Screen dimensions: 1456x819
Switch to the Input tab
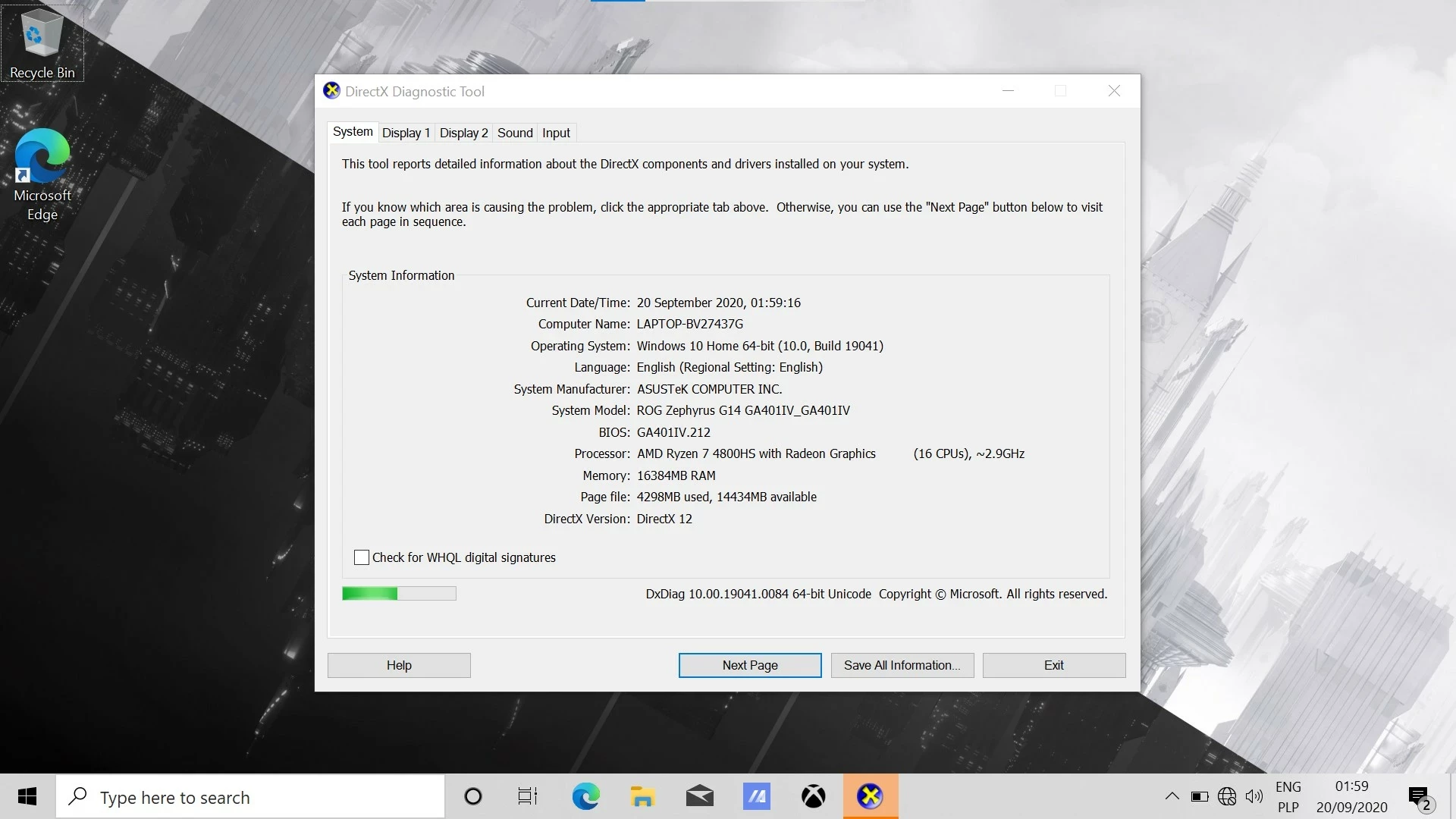556,133
